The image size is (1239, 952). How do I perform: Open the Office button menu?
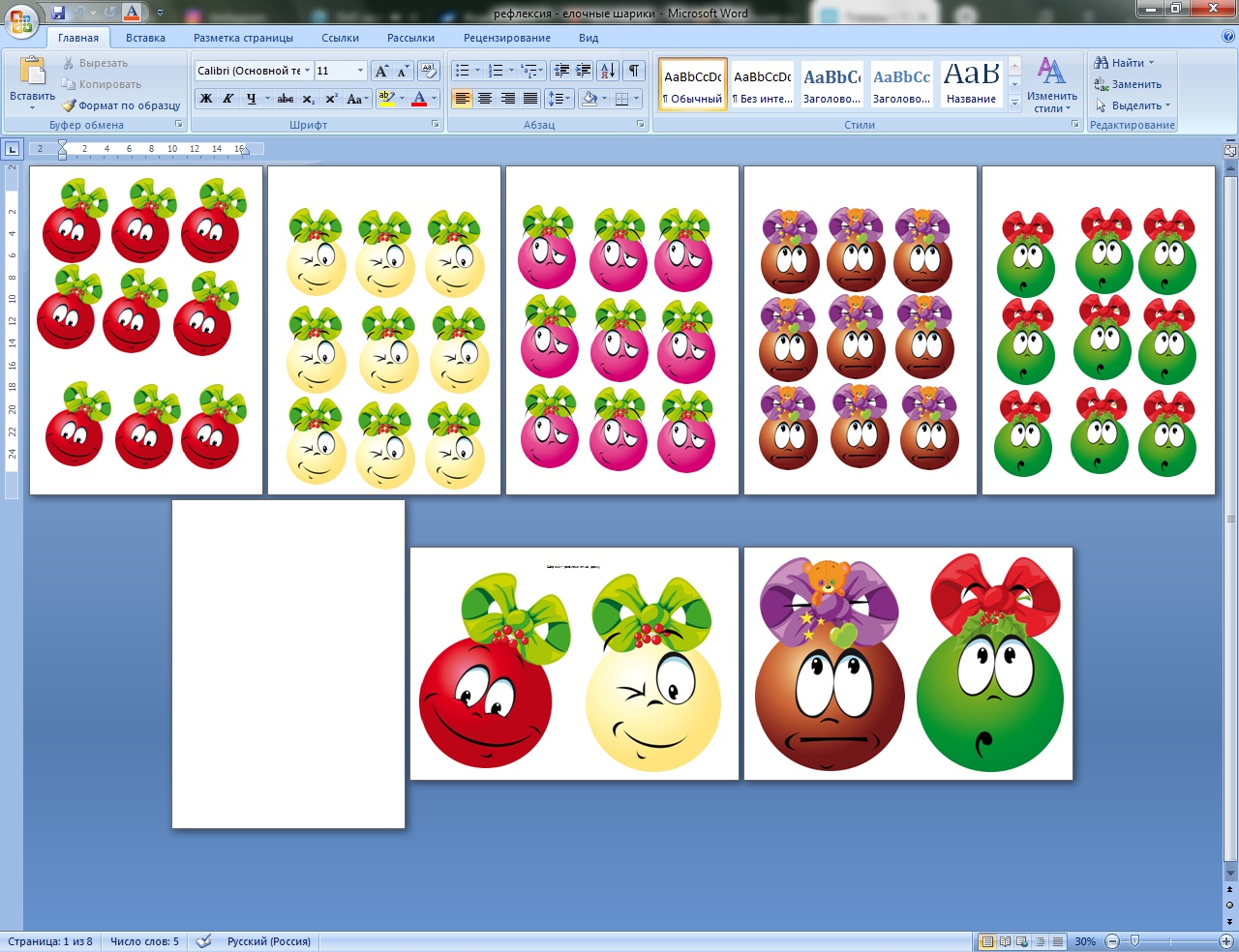(x=21, y=19)
